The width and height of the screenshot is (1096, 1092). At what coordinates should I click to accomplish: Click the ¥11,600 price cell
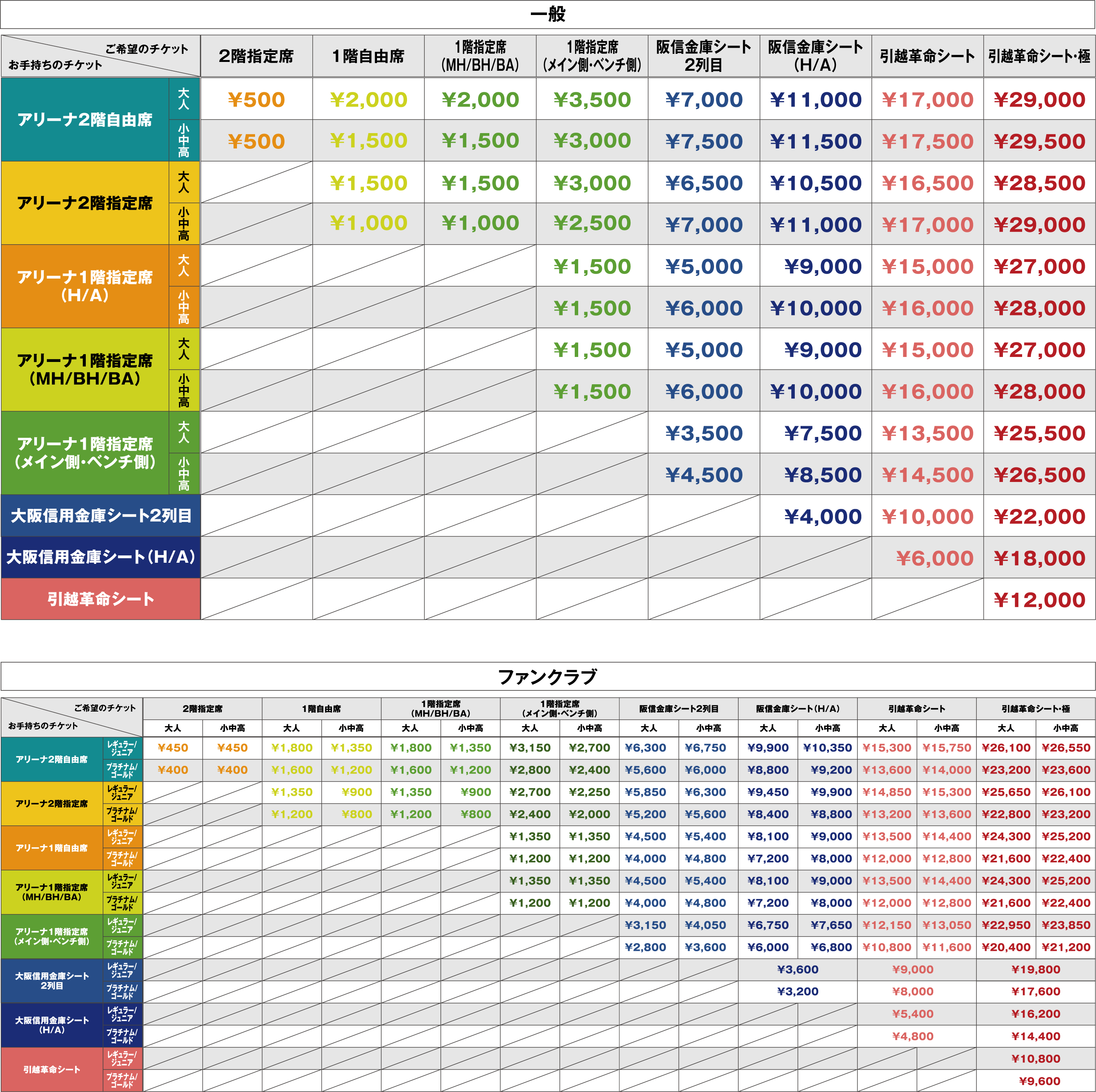[947, 947]
